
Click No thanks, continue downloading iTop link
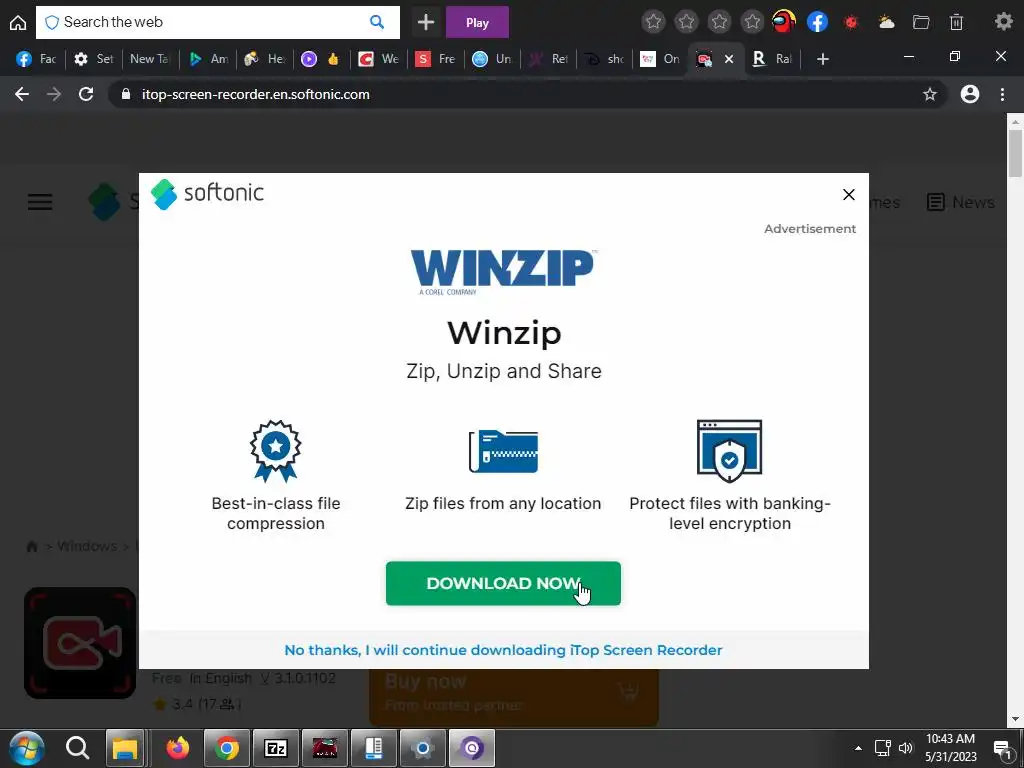[503, 650]
